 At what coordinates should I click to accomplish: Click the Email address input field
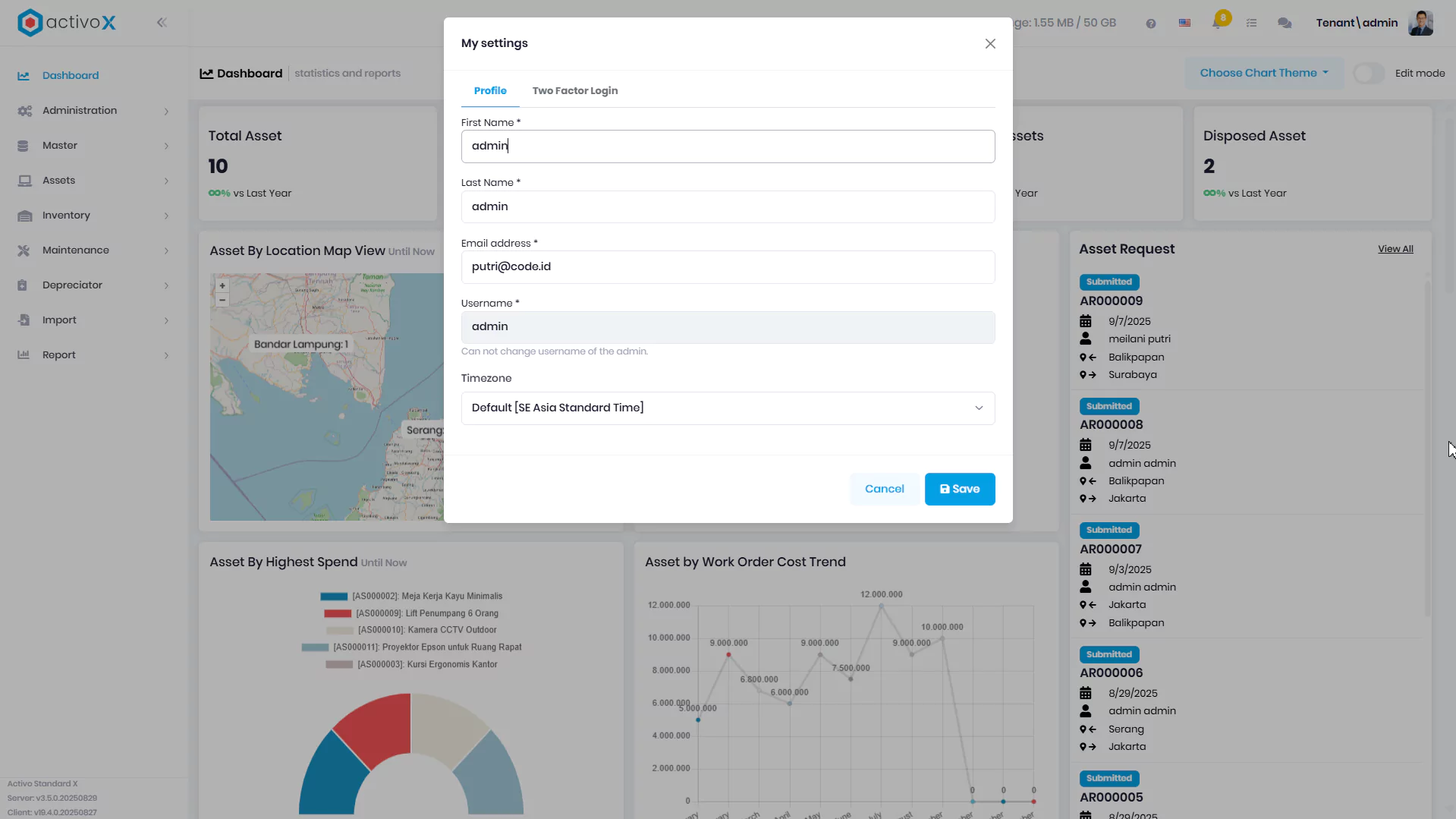728,267
